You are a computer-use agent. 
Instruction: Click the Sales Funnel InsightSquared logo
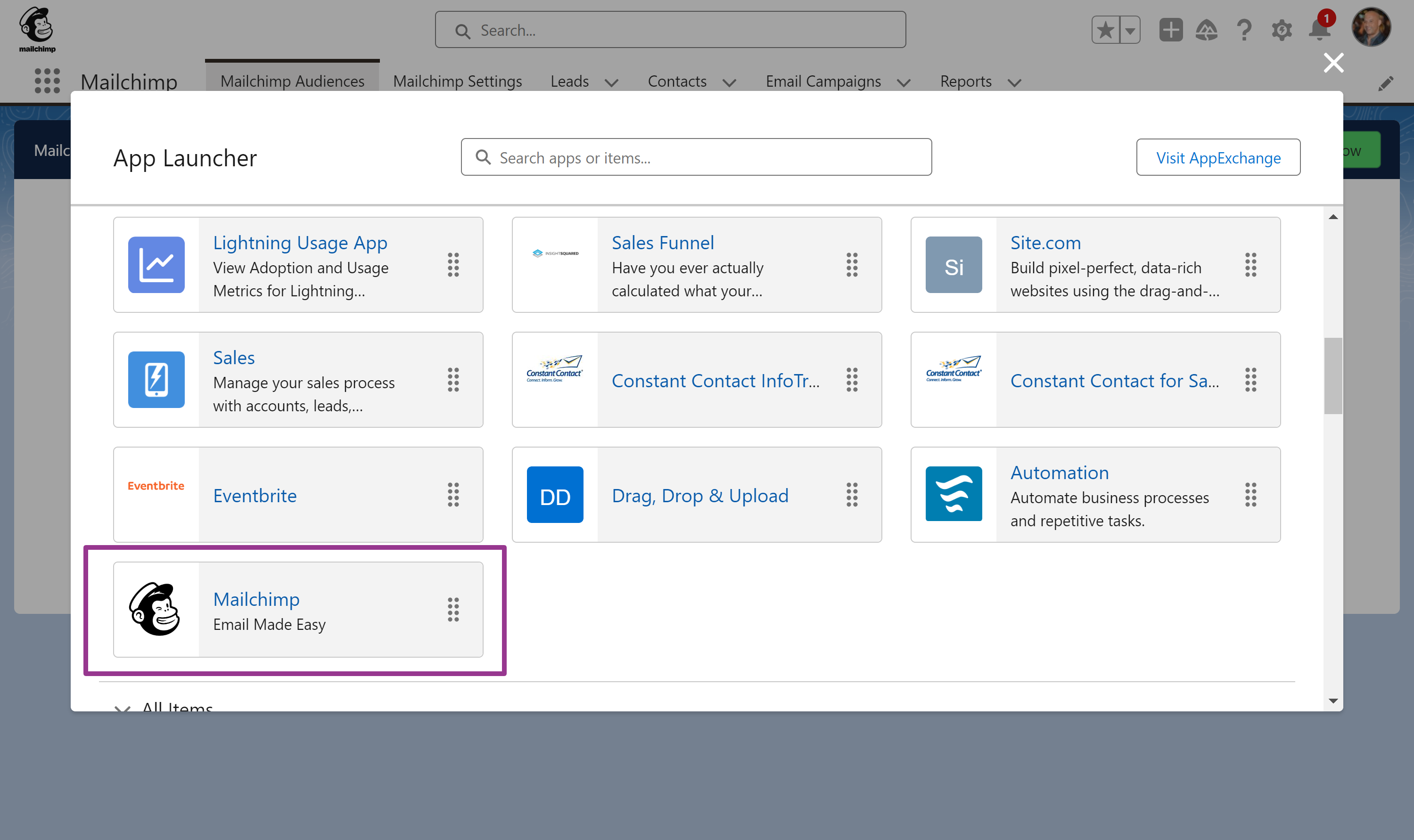point(555,253)
